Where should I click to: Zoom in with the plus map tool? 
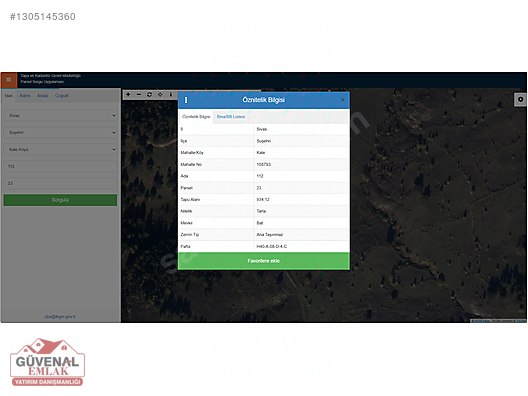(x=128, y=95)
